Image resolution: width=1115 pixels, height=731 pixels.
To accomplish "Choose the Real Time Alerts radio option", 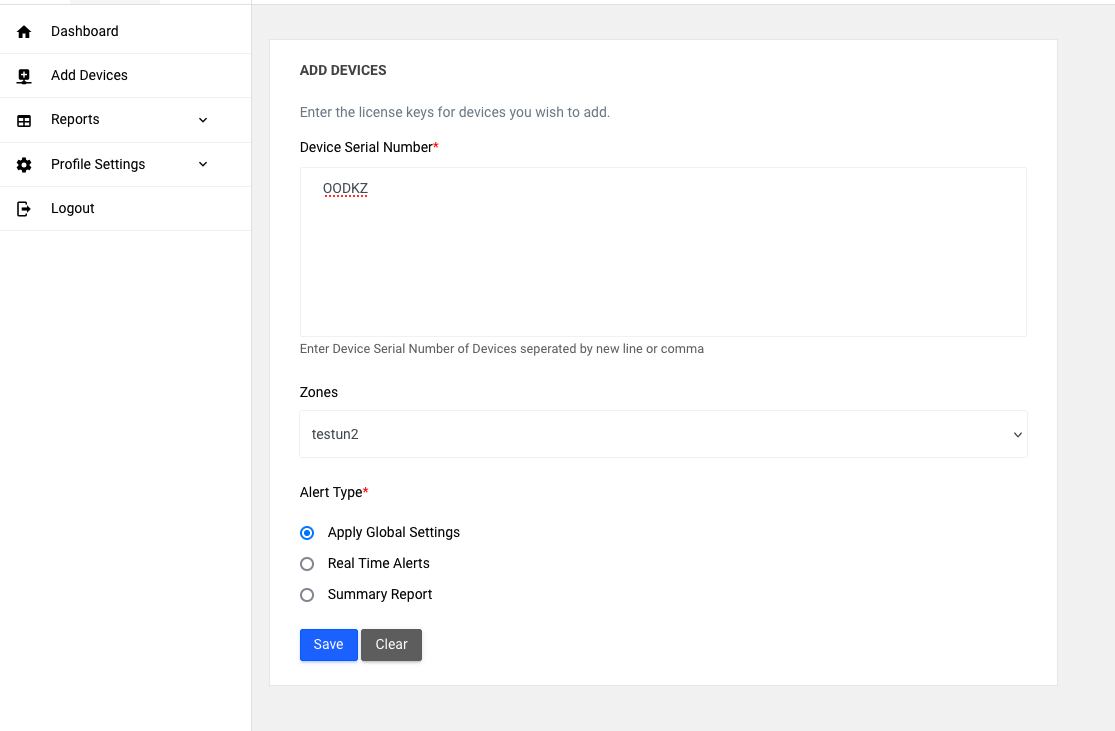I will coord(307,564).
